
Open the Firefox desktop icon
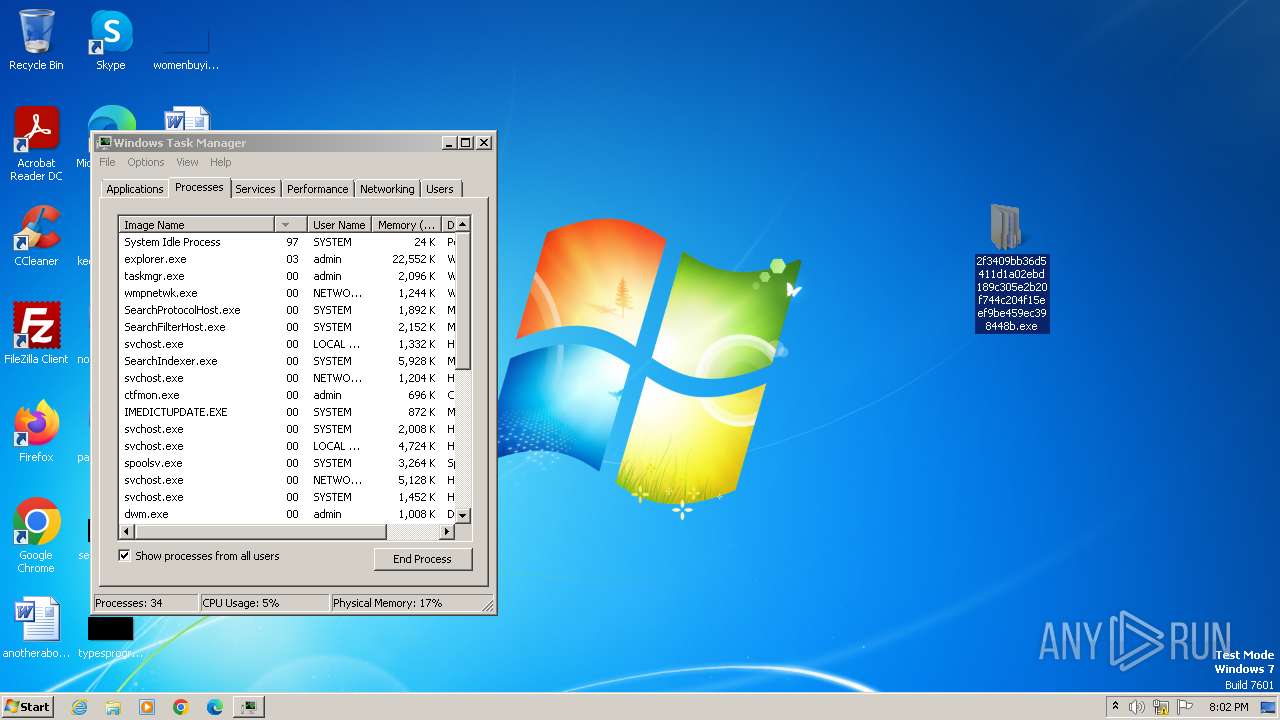tap(36, 431)
